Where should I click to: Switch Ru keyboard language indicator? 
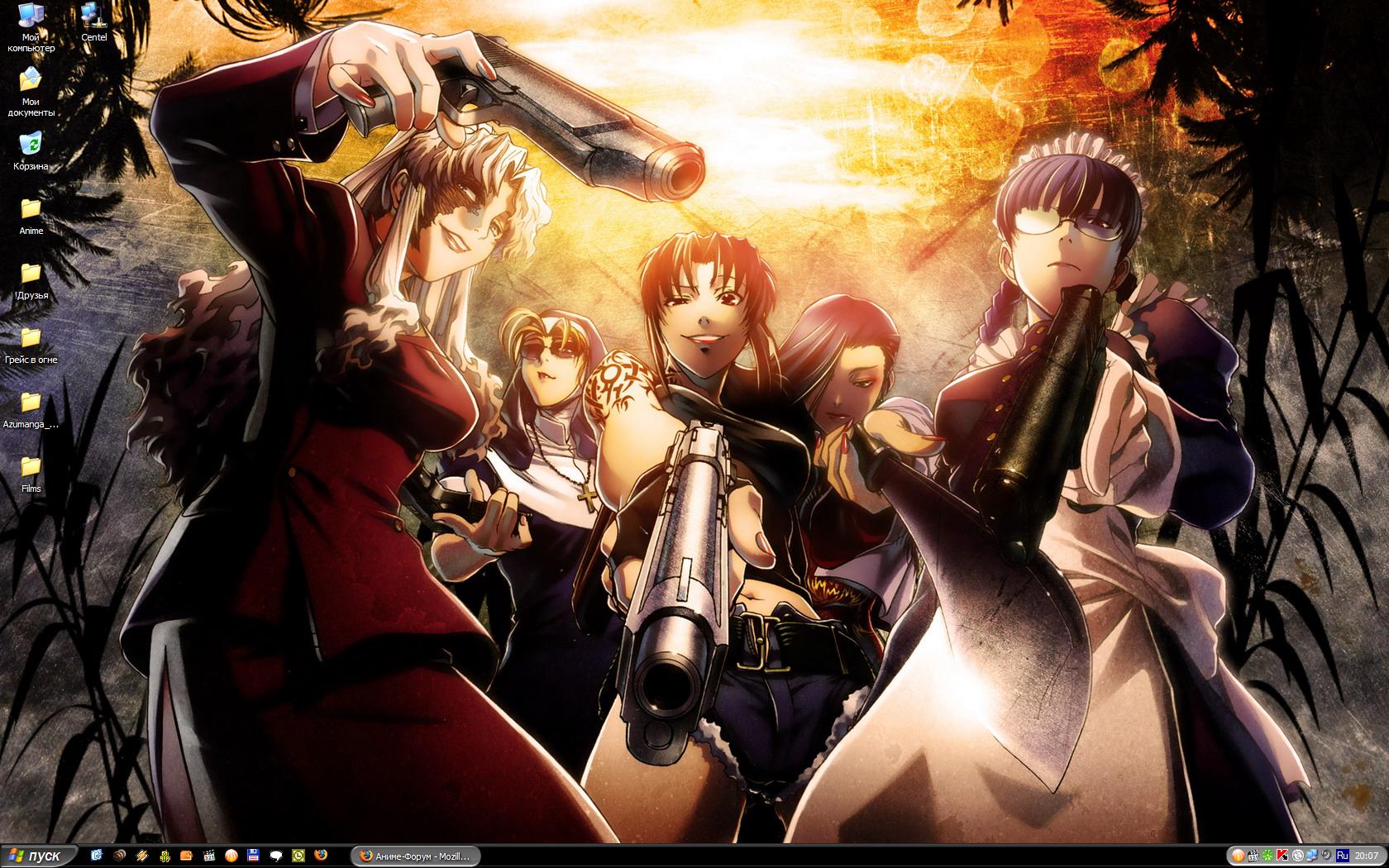click(1343, 856)
